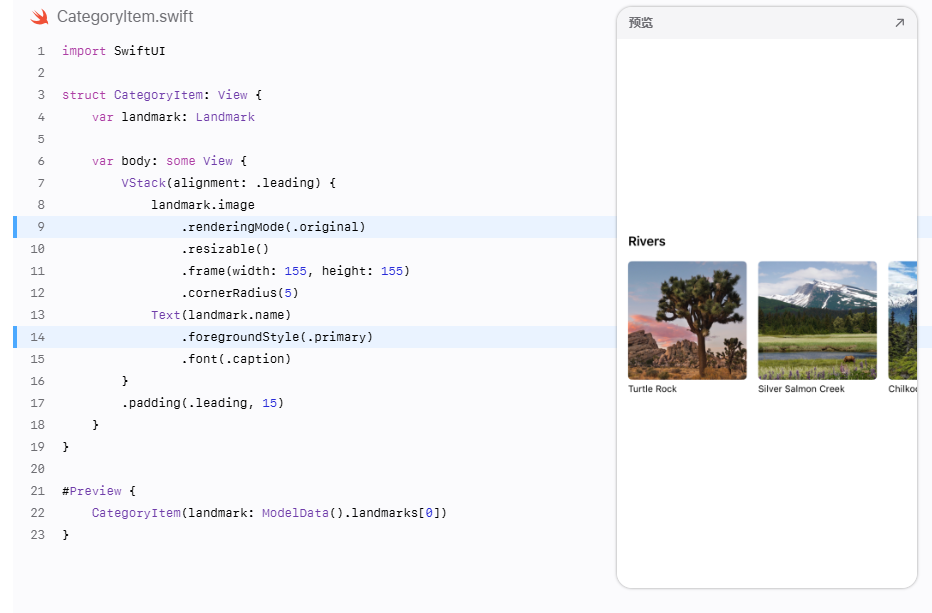Click the .resizable() modifier line
This screenshot has width=932, height=613.
coord(225,249)
